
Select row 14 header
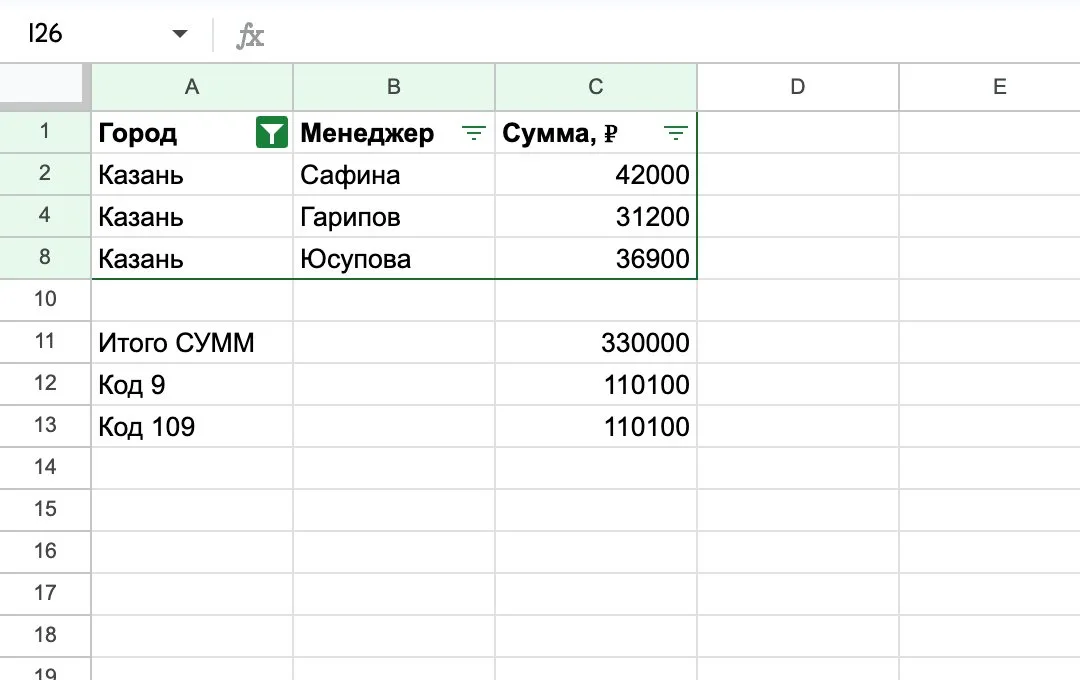coord(45,468)
